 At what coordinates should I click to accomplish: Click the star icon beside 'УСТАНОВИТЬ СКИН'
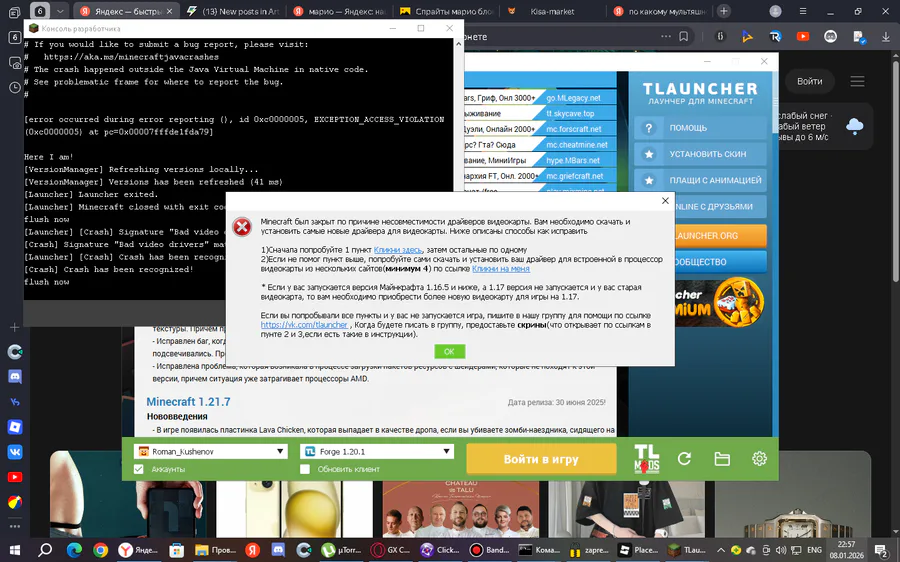coord(649,154)
